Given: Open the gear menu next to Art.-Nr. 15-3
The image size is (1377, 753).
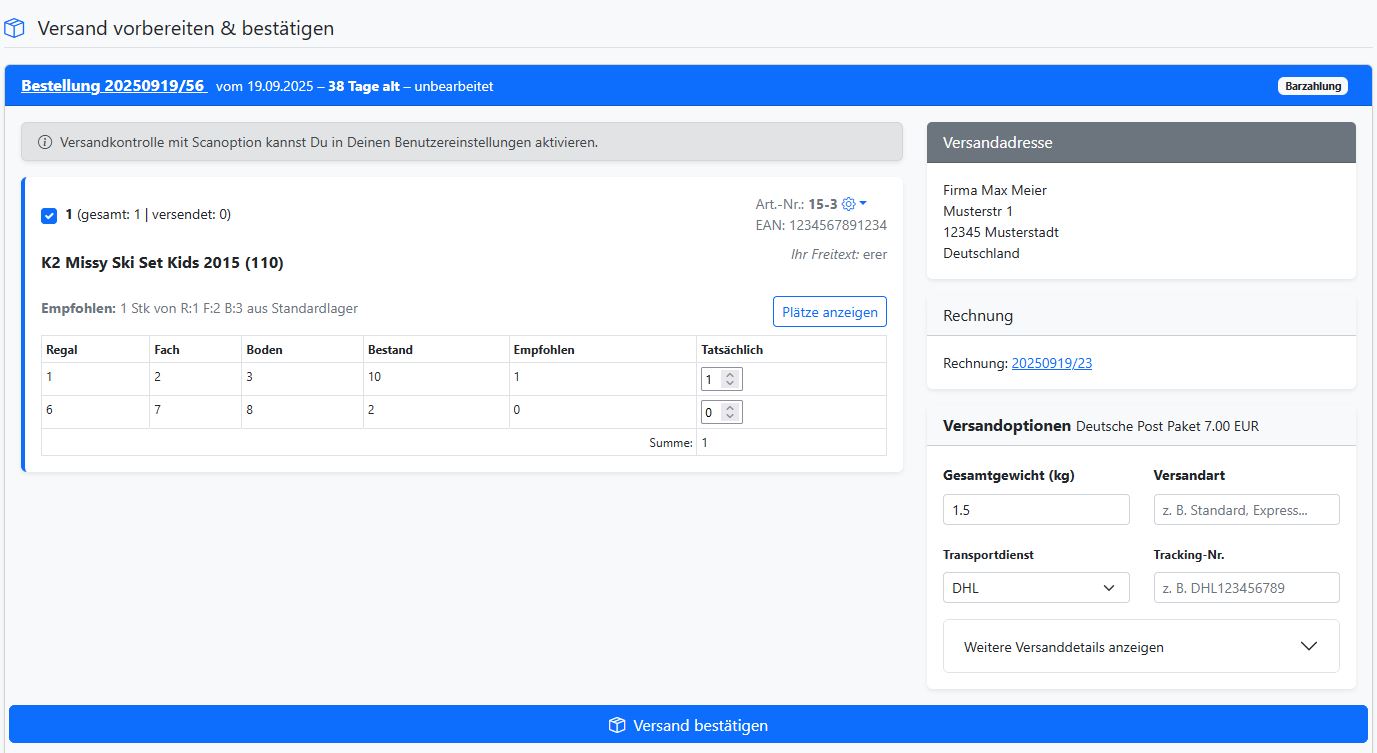Looking at the screenshot, I should pyautogui.click(x=854, y=204).
